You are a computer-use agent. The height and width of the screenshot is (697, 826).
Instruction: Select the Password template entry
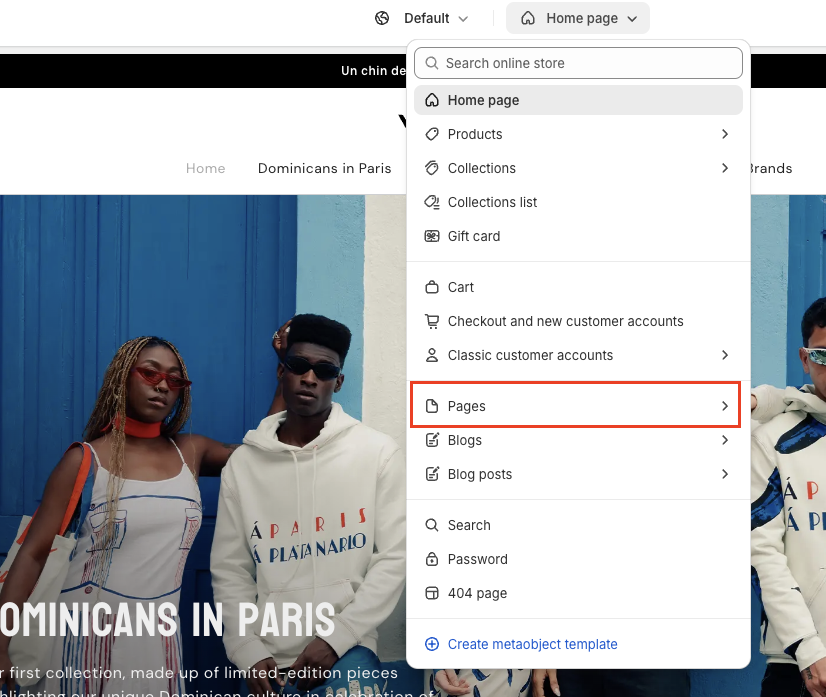tap(578, 559)
